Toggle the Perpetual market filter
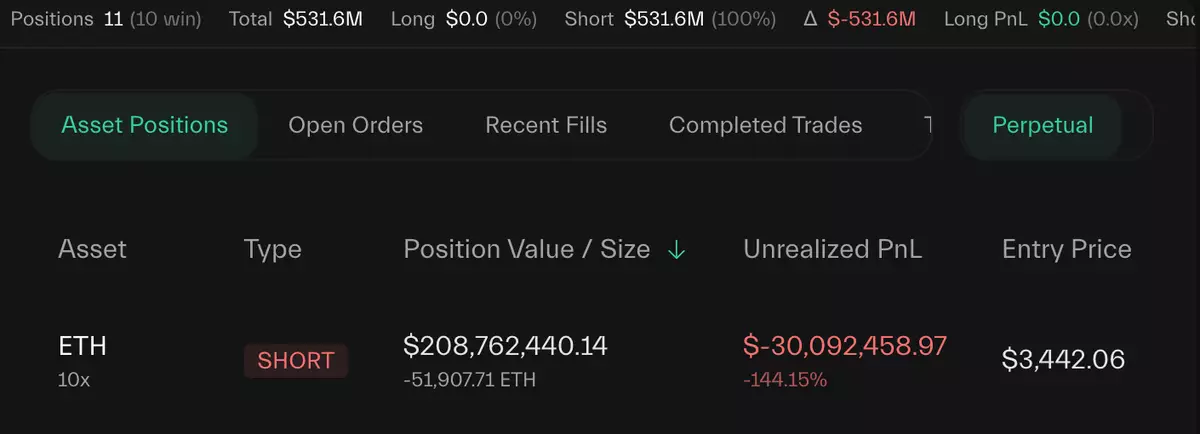The width and height of the screenshot is (1200, 434). 1042,125
